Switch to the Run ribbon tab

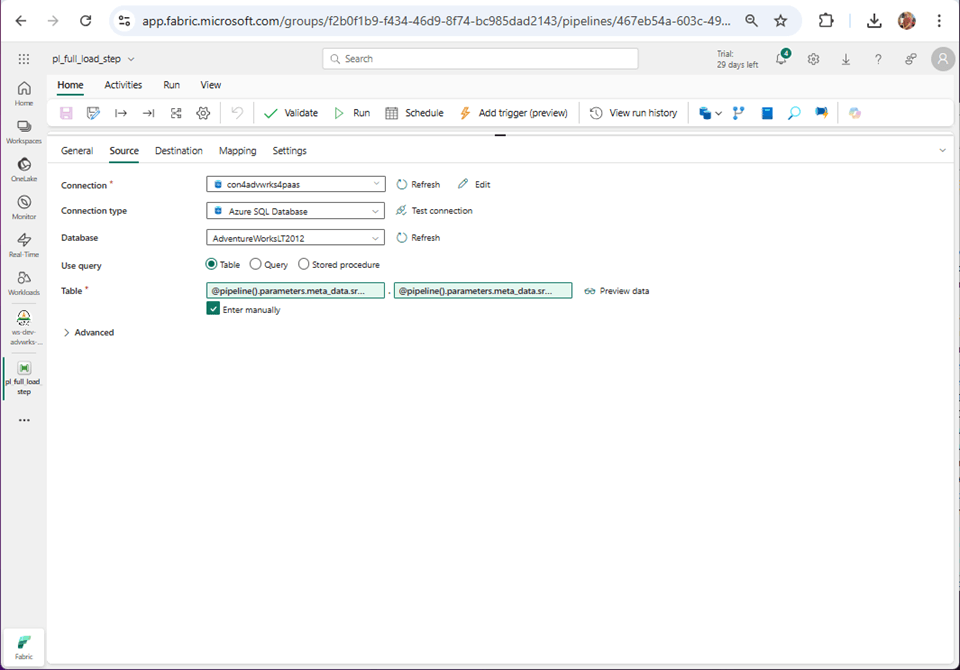(171, 85)
